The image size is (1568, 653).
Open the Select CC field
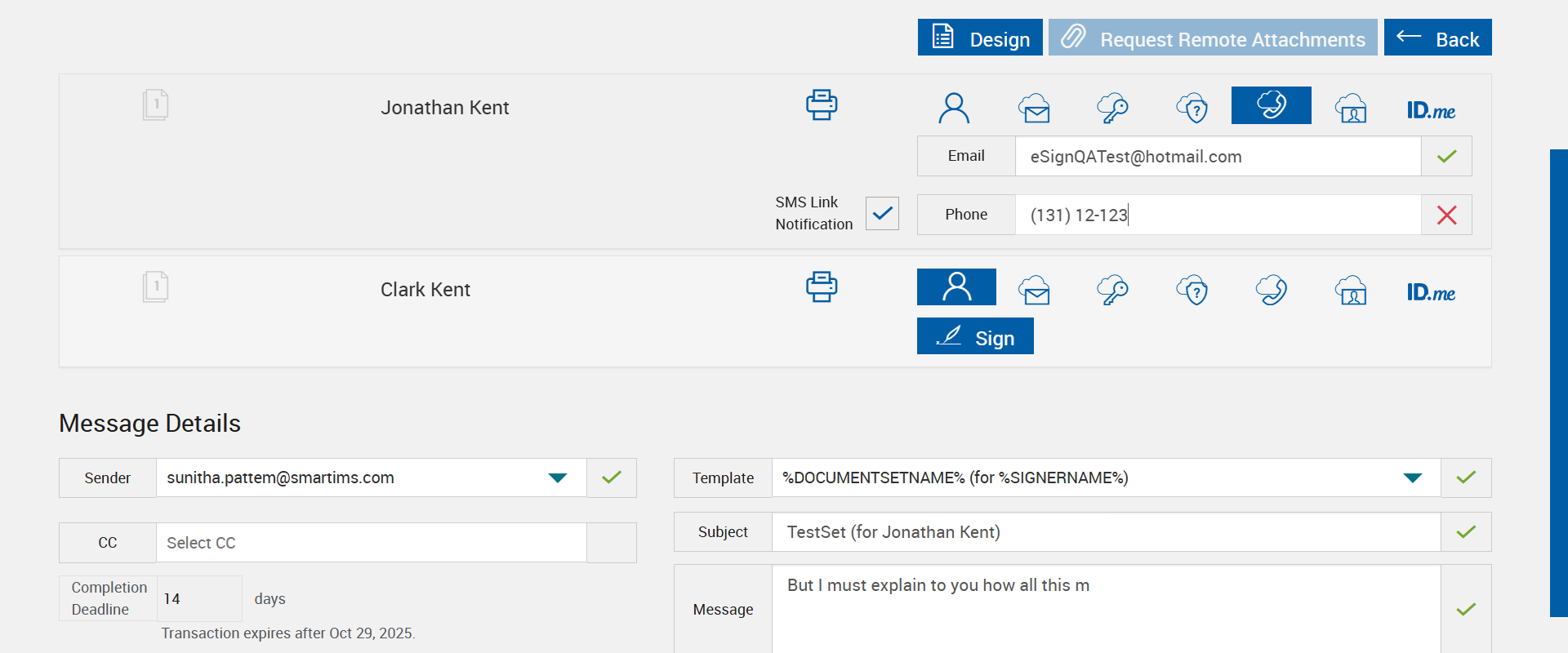click(371, 543)
